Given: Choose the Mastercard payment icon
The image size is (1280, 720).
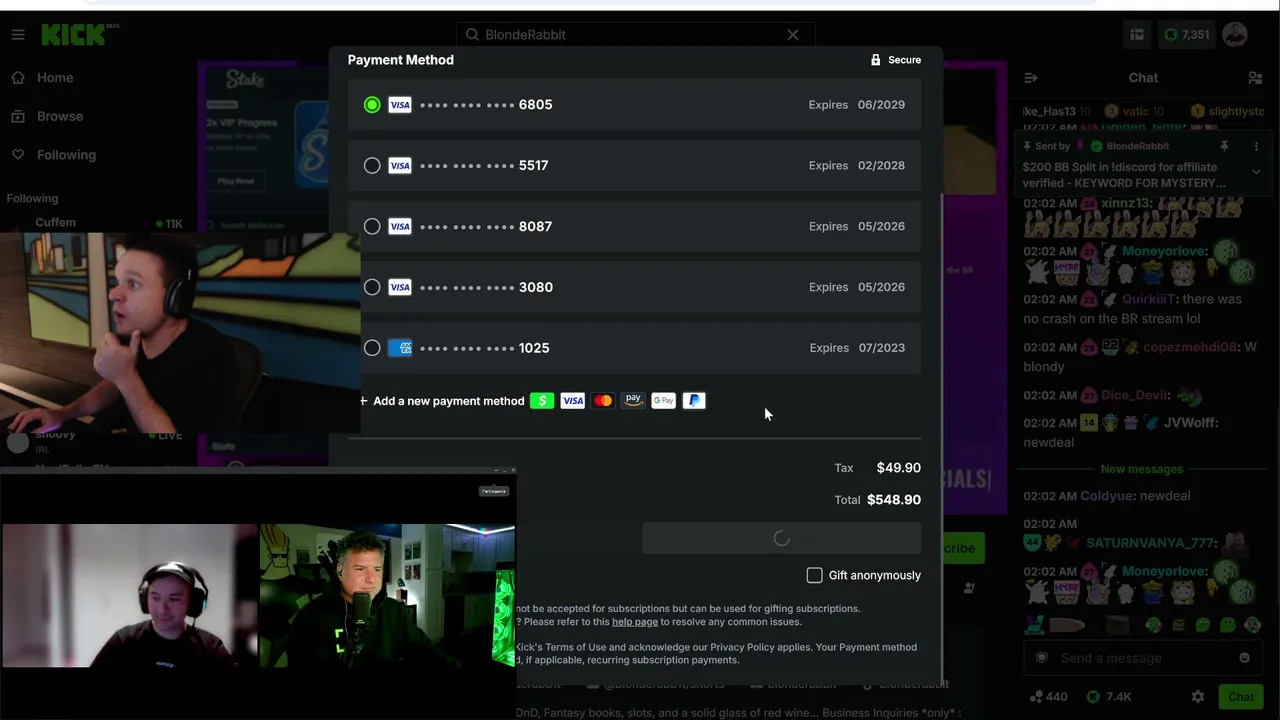Looking at the screenshot, I should [x=603, y=401].
